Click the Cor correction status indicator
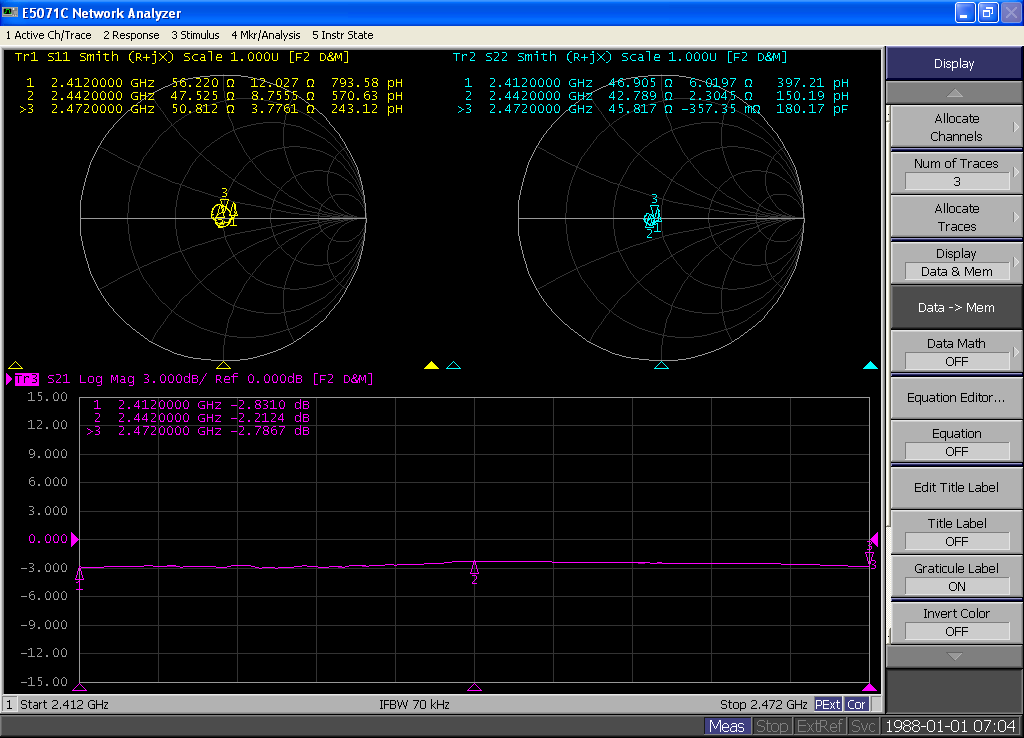The width and height of the screenshot is (1024, 738). (857, 704)
